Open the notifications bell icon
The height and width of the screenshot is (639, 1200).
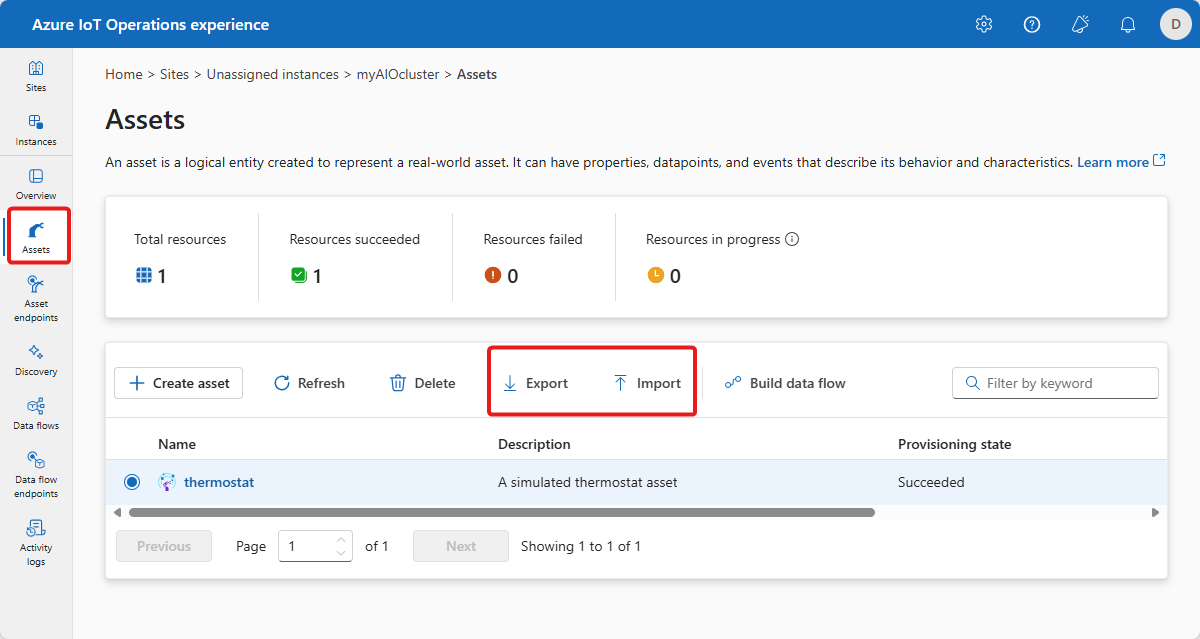point(1128,24)
